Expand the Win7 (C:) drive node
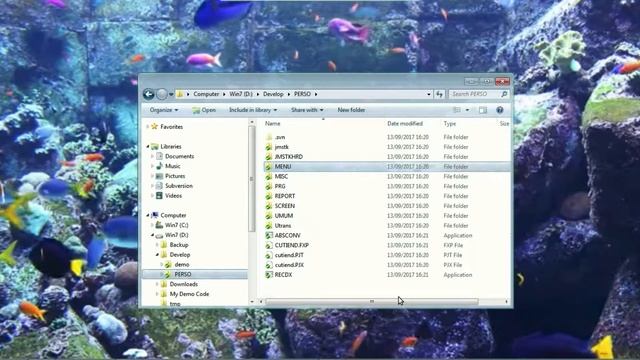Screen dimensions: 640x360 153,225
